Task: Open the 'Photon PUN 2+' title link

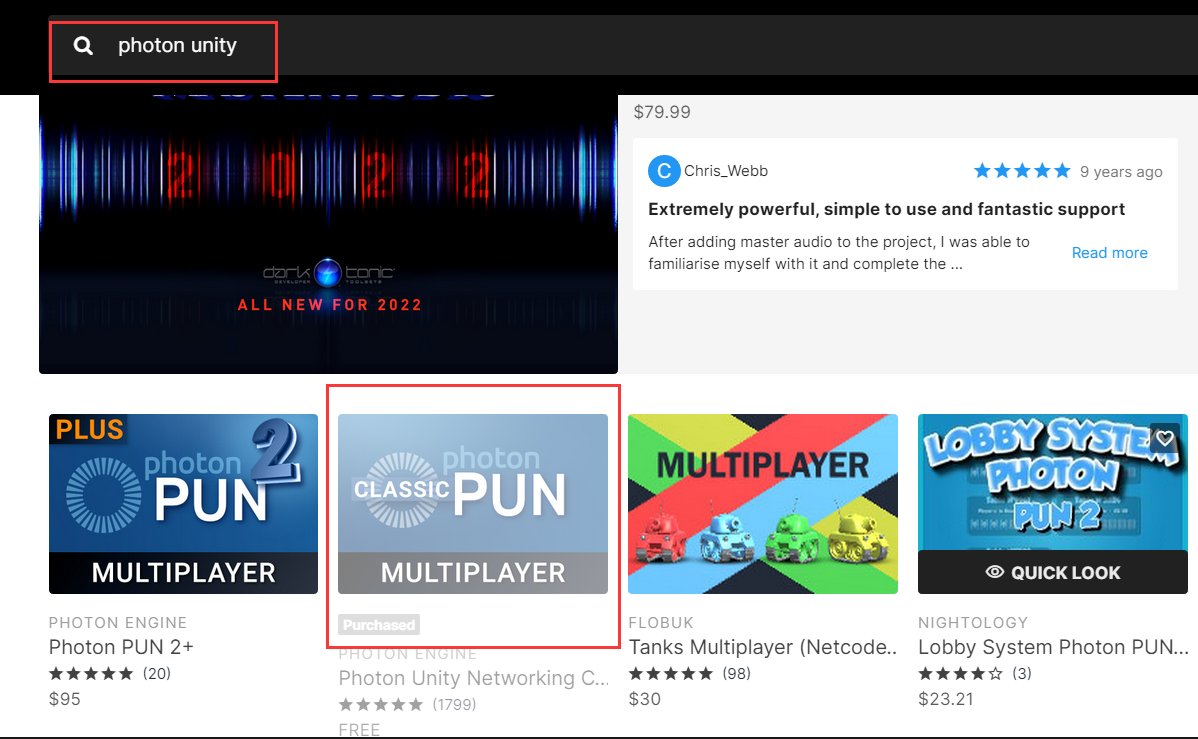Action: pyautogui.click(x=121, y=647)
